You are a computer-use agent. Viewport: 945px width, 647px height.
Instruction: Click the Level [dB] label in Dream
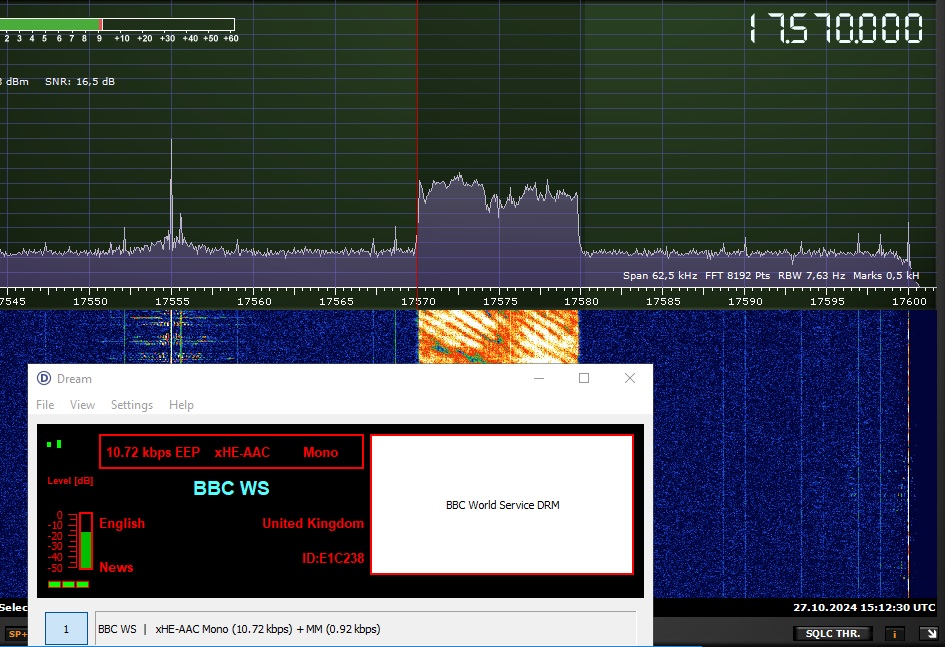[x=71, y=481]
